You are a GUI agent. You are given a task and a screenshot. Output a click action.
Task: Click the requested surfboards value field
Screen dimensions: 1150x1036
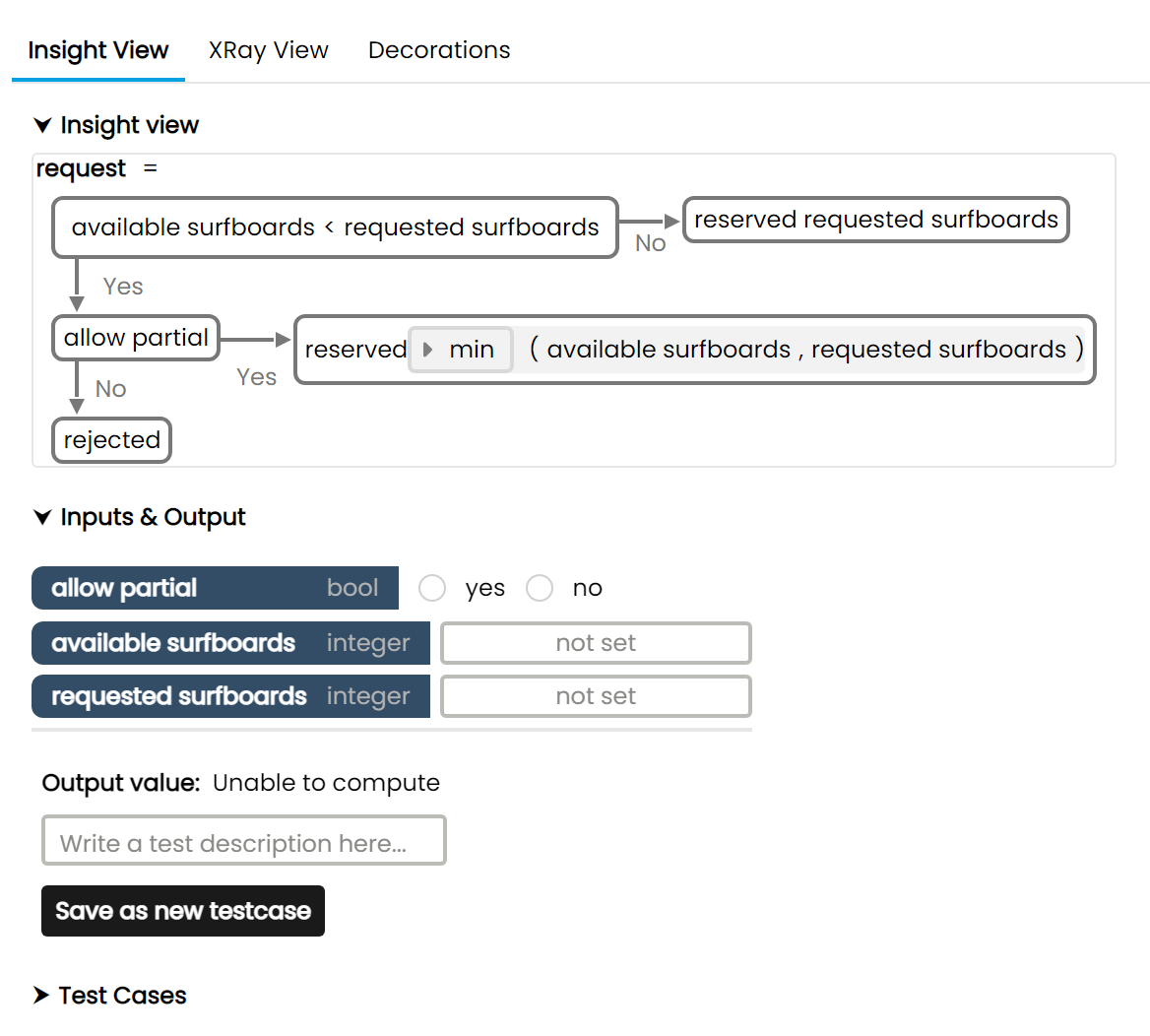click(x=596, y=696)
